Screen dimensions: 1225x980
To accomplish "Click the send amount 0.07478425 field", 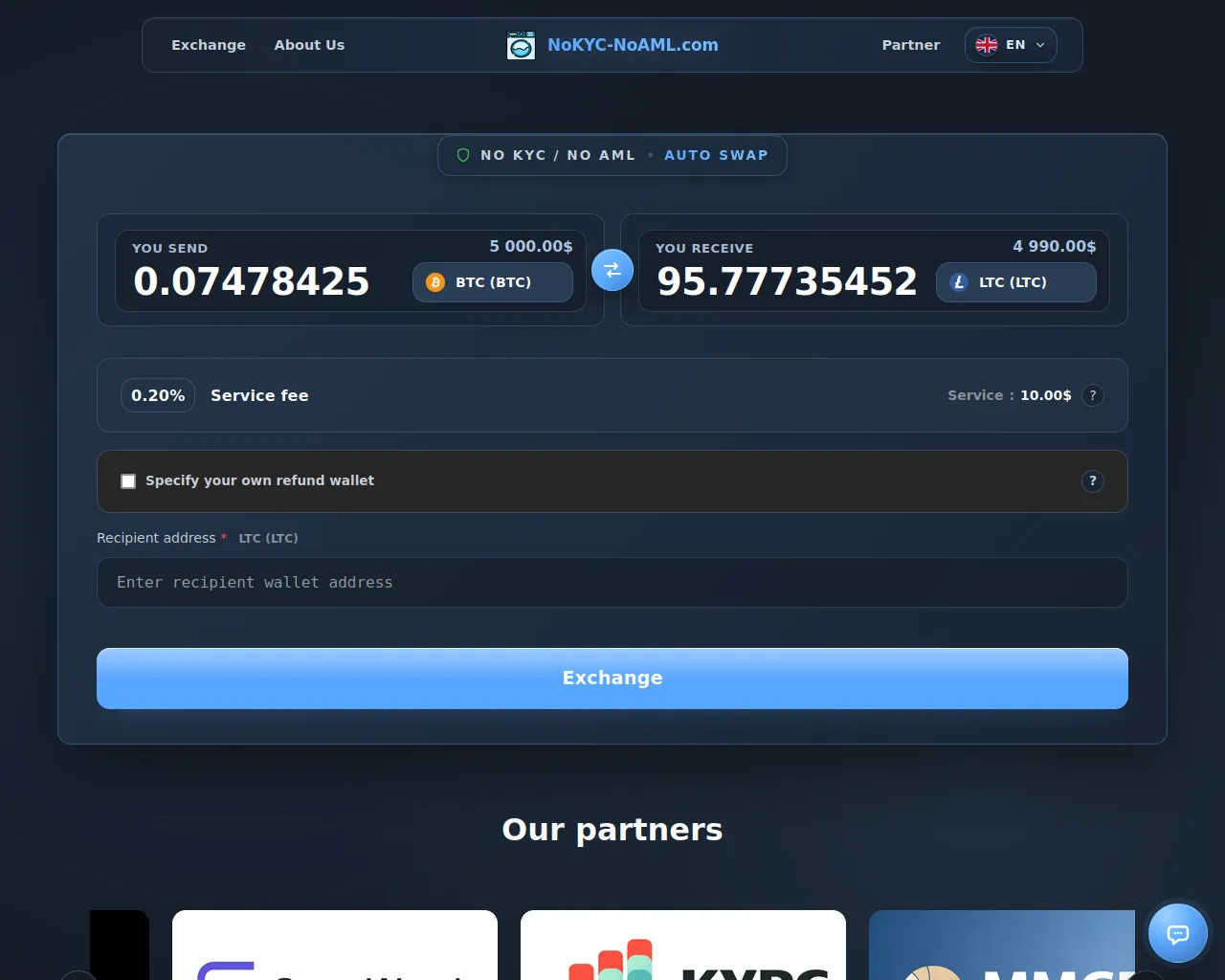I will [x=252, y=281].
